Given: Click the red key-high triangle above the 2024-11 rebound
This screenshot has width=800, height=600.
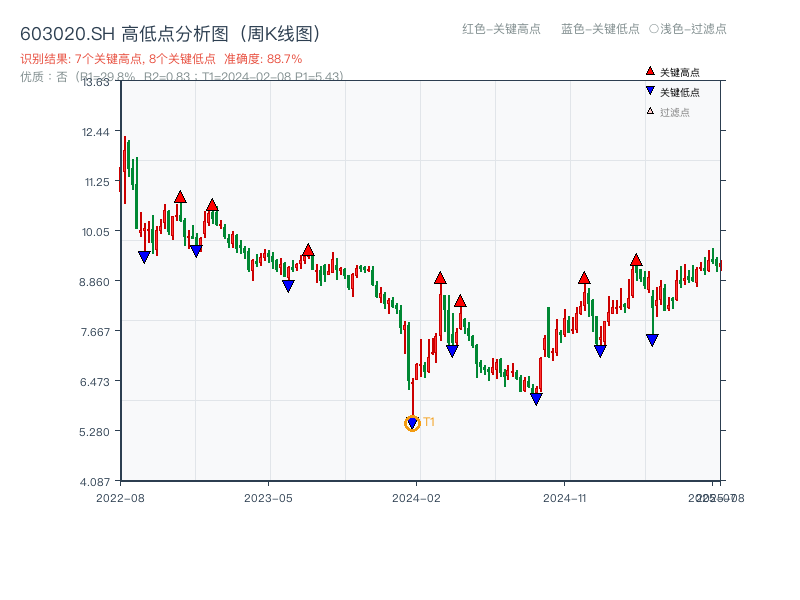Looking at the screenshot, I should point(585,278).
